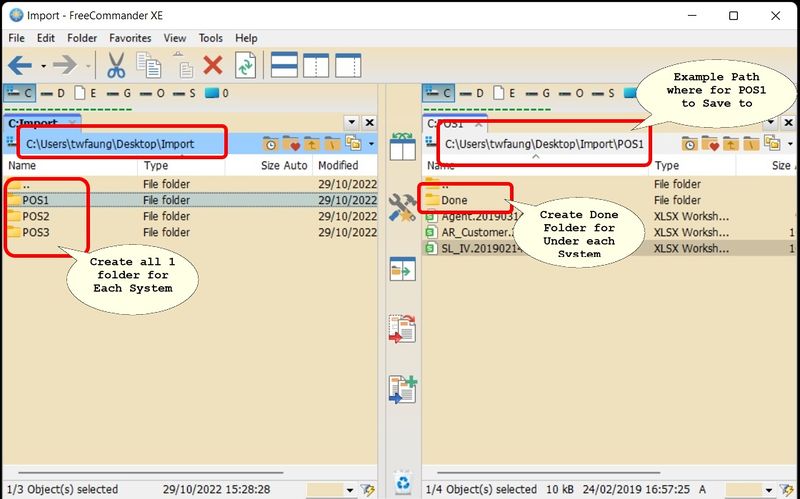The width and height of the screenshot is (800, 499).
Task: Open the Tools menu
Action: tap(210, 38)
